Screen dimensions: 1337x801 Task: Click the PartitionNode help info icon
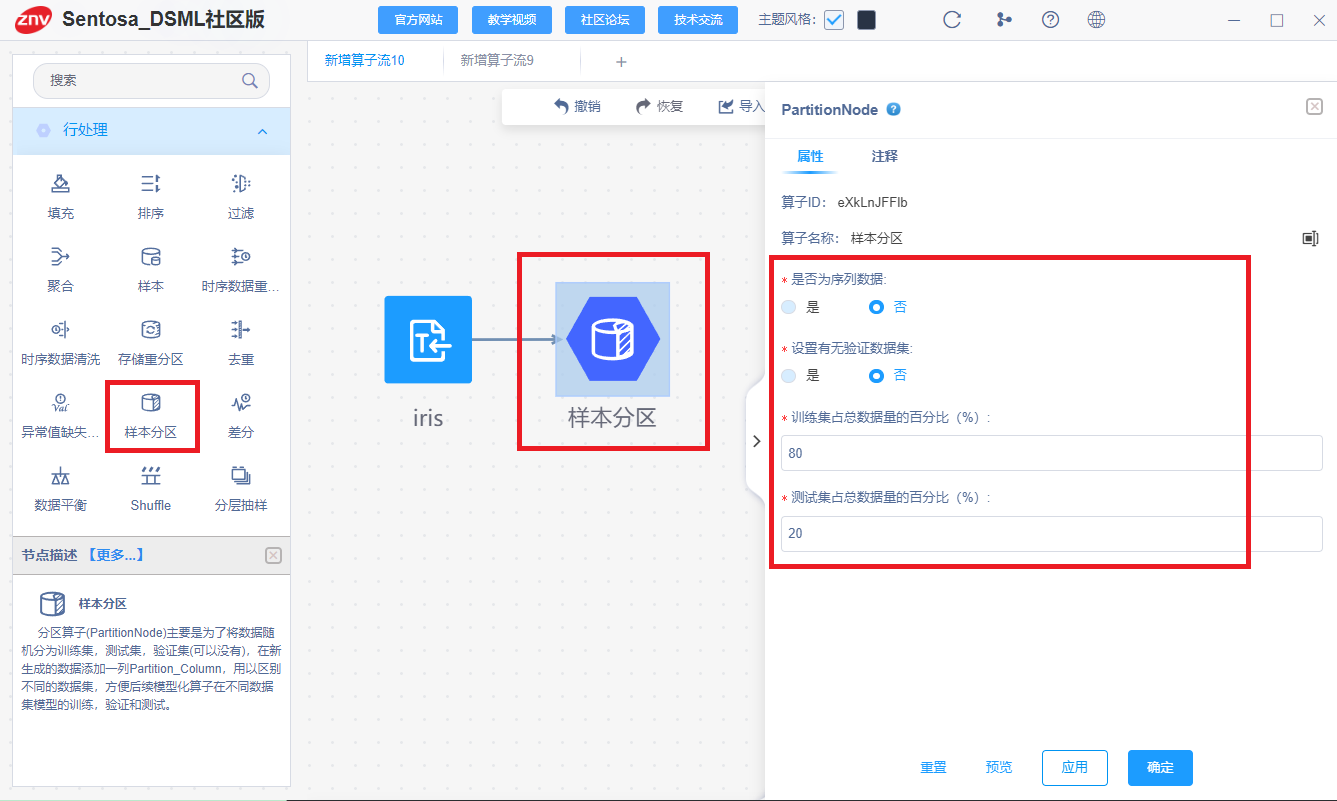click(x=894, y=110)
